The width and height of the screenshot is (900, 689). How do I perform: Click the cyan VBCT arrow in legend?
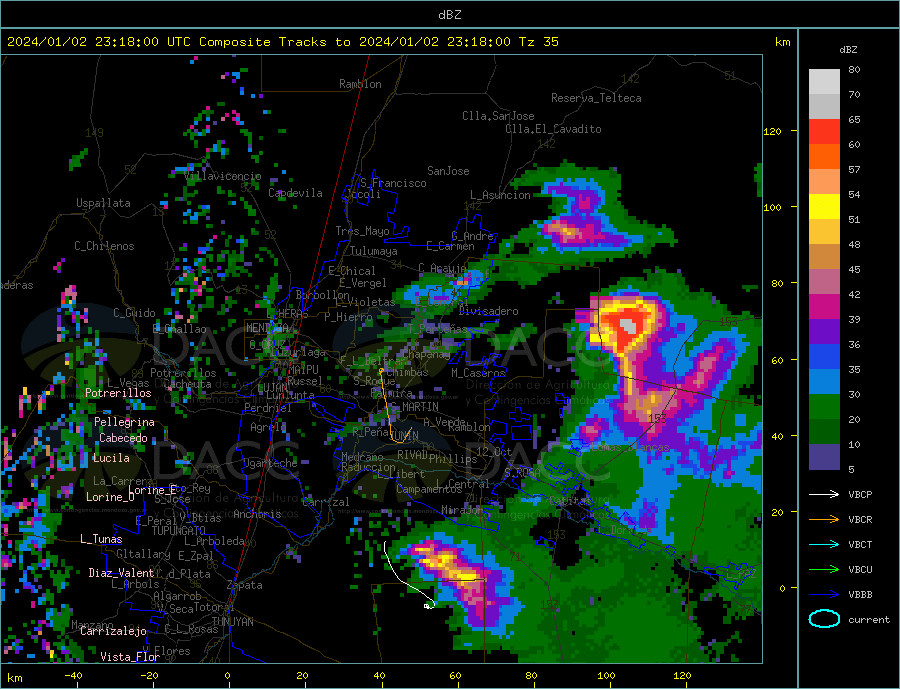point(824,544)
